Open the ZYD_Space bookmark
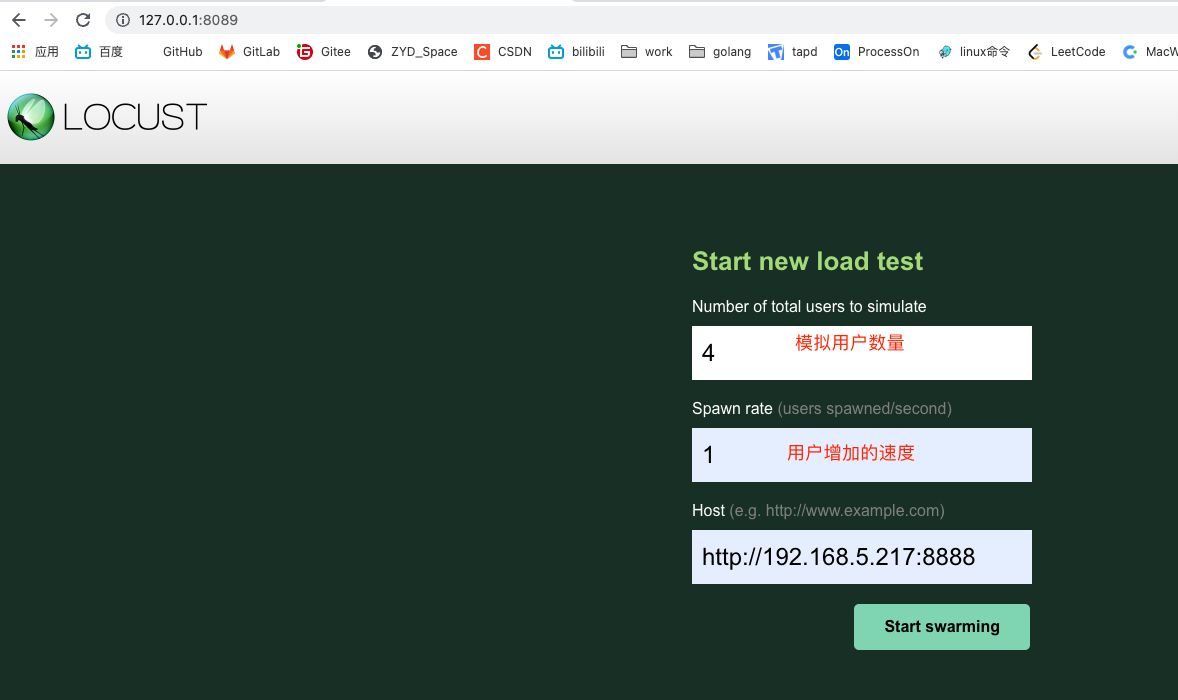The image size is (1178, 700). pos(412,51)
